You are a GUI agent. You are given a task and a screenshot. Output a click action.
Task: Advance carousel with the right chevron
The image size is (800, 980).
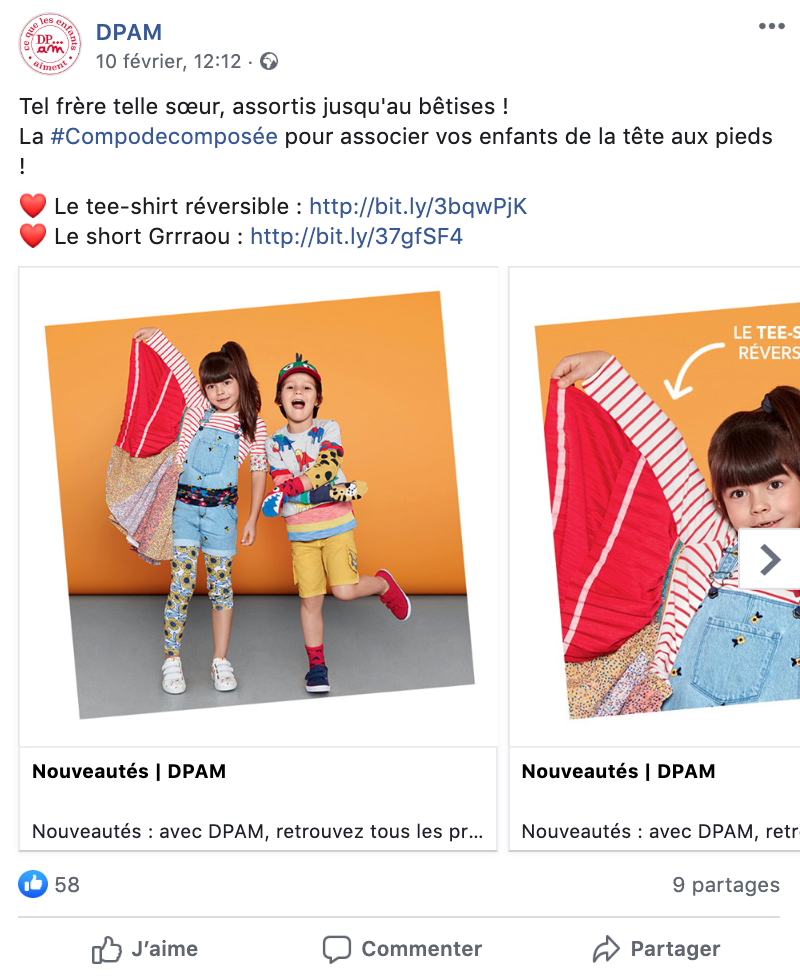pos(770,559)
